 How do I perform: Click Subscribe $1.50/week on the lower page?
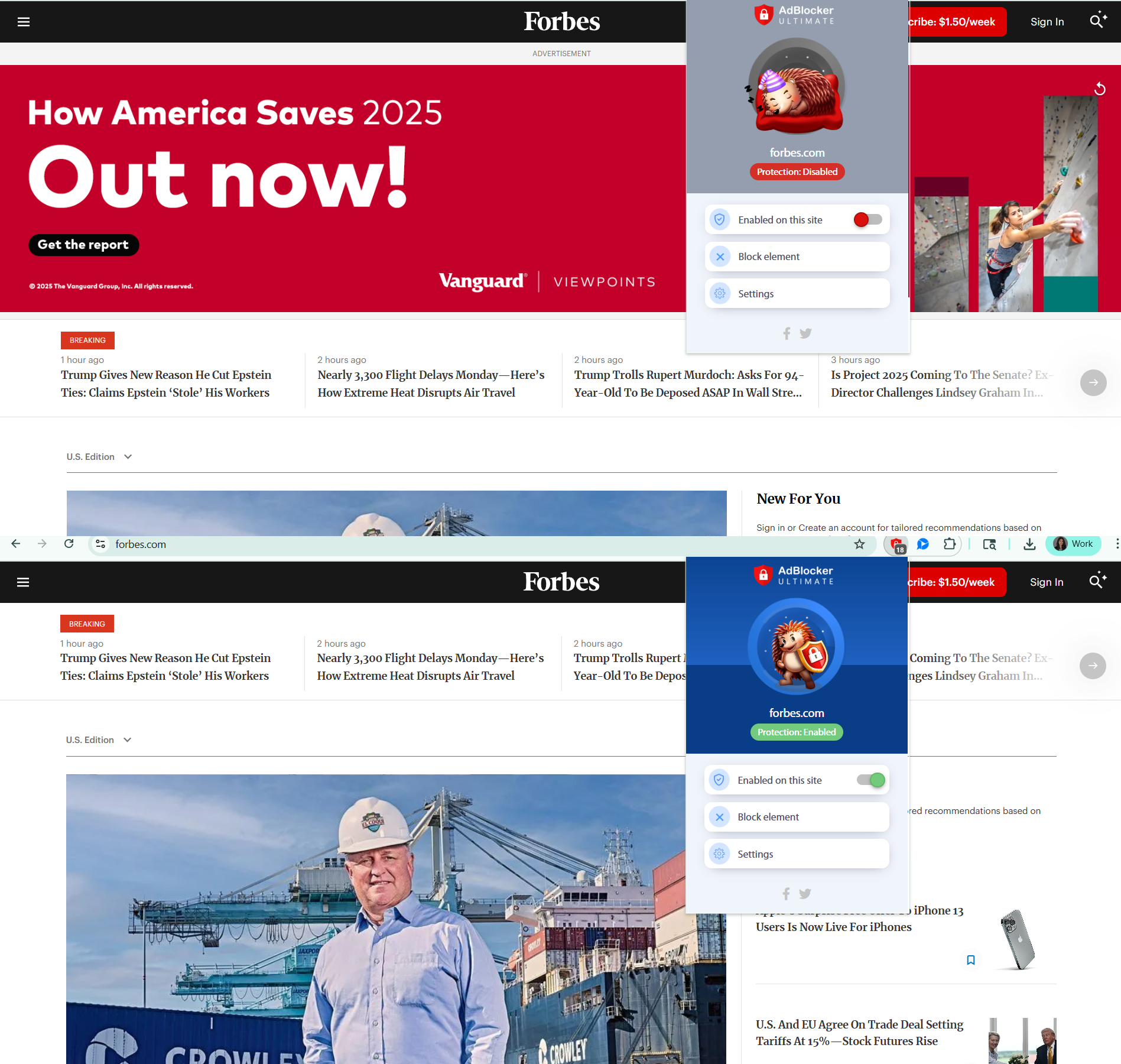957,582
